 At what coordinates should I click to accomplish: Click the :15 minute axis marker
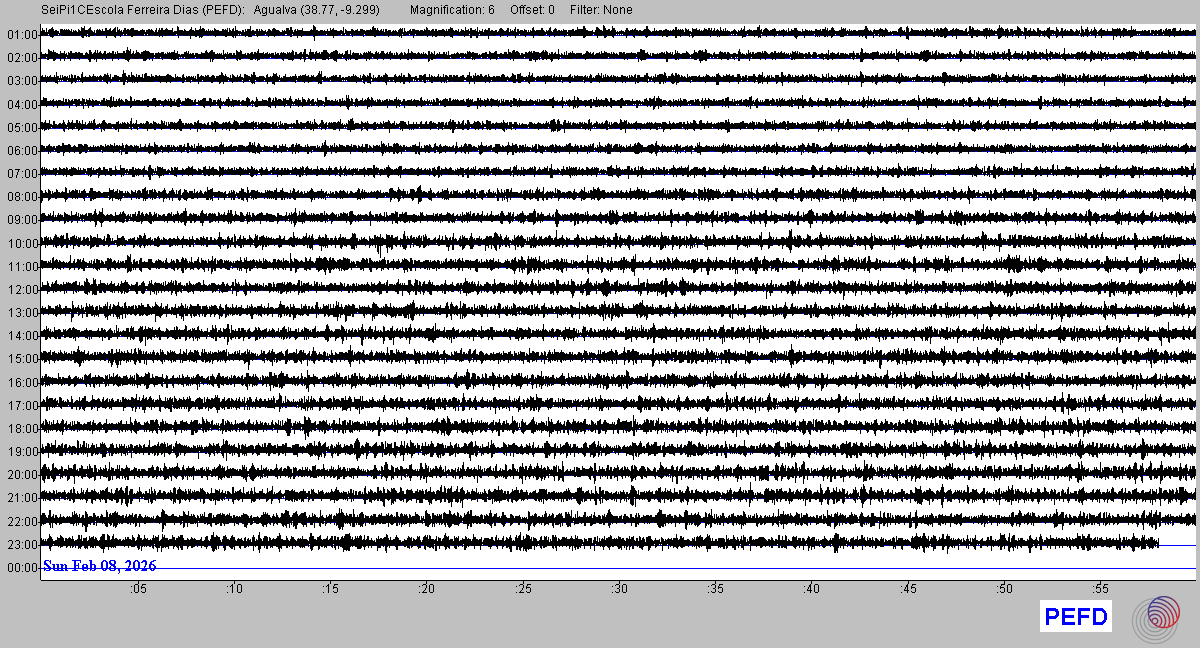pyautogui.click(x=330, y=589)
